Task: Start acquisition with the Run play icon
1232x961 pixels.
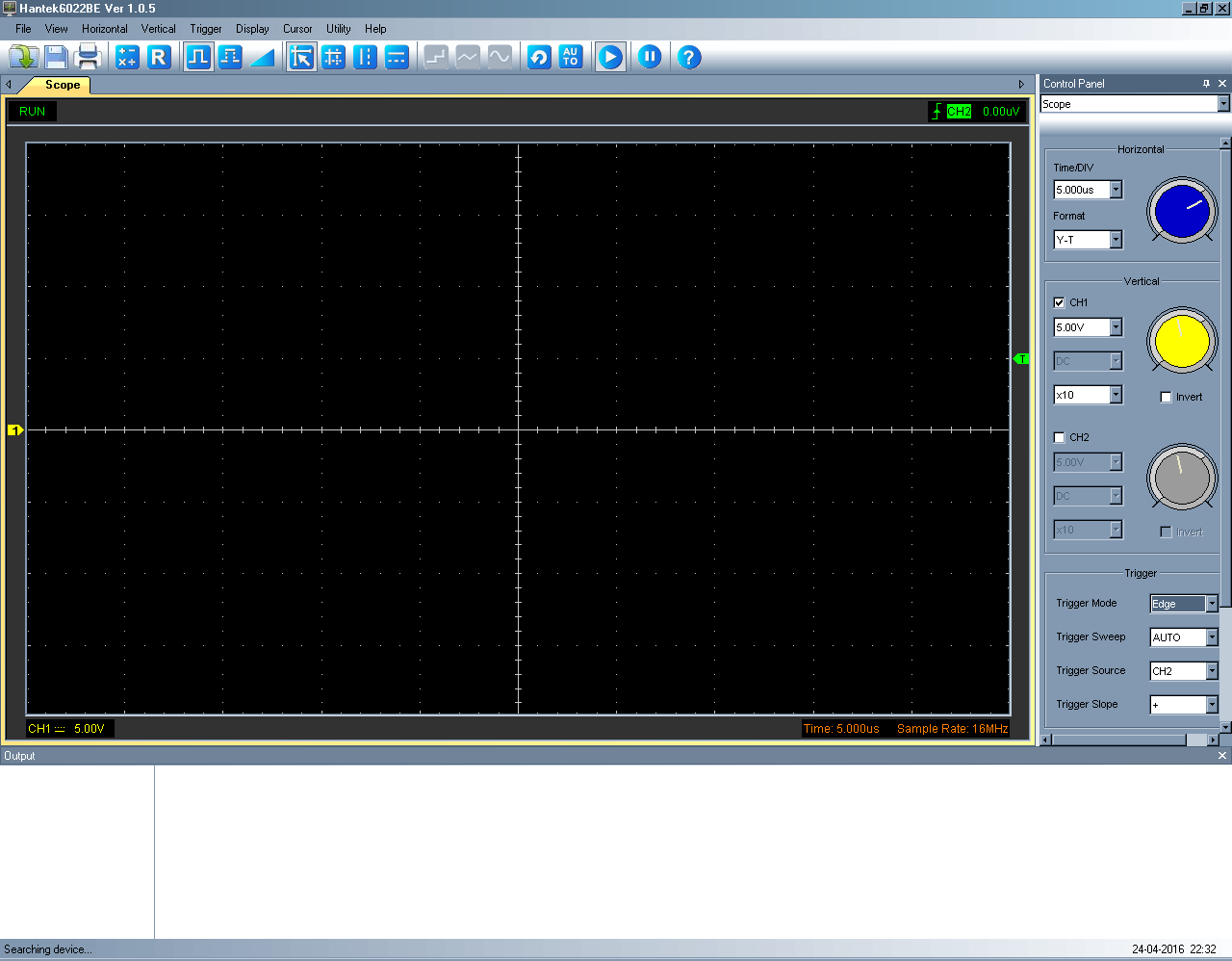Action: [610, 57]
